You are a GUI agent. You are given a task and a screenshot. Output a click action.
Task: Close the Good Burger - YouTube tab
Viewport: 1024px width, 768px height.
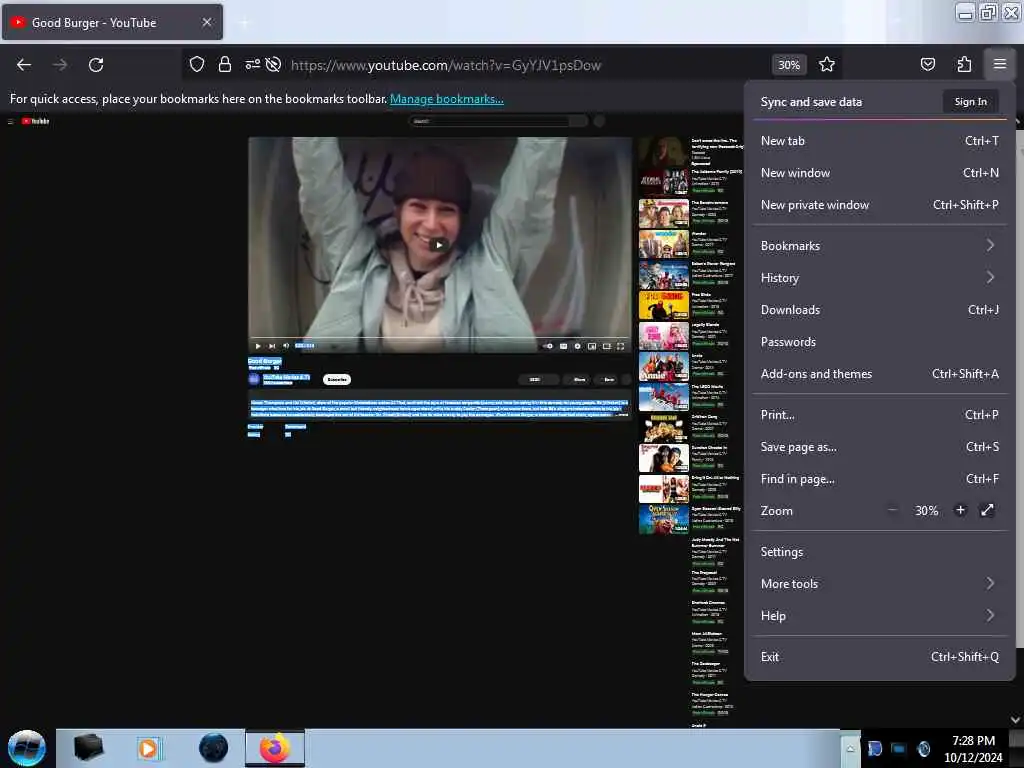pos(207,22)
